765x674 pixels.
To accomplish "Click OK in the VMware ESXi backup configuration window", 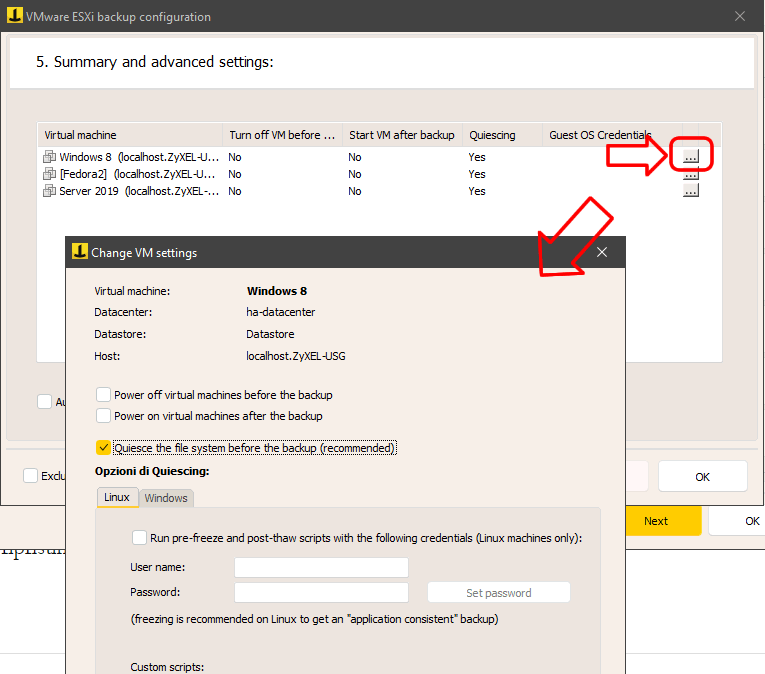I will [x=703, y=476].
